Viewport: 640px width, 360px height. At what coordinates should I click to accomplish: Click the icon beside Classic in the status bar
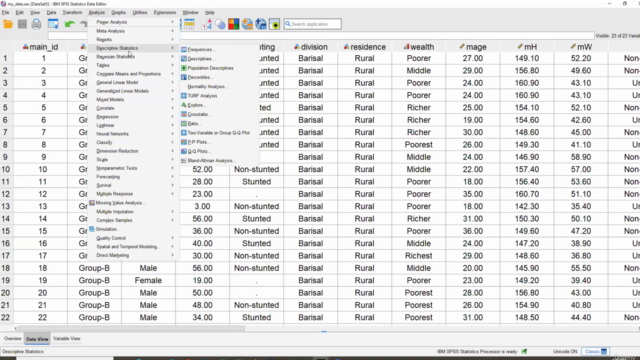pyautogui.click(x=604, y=351)
